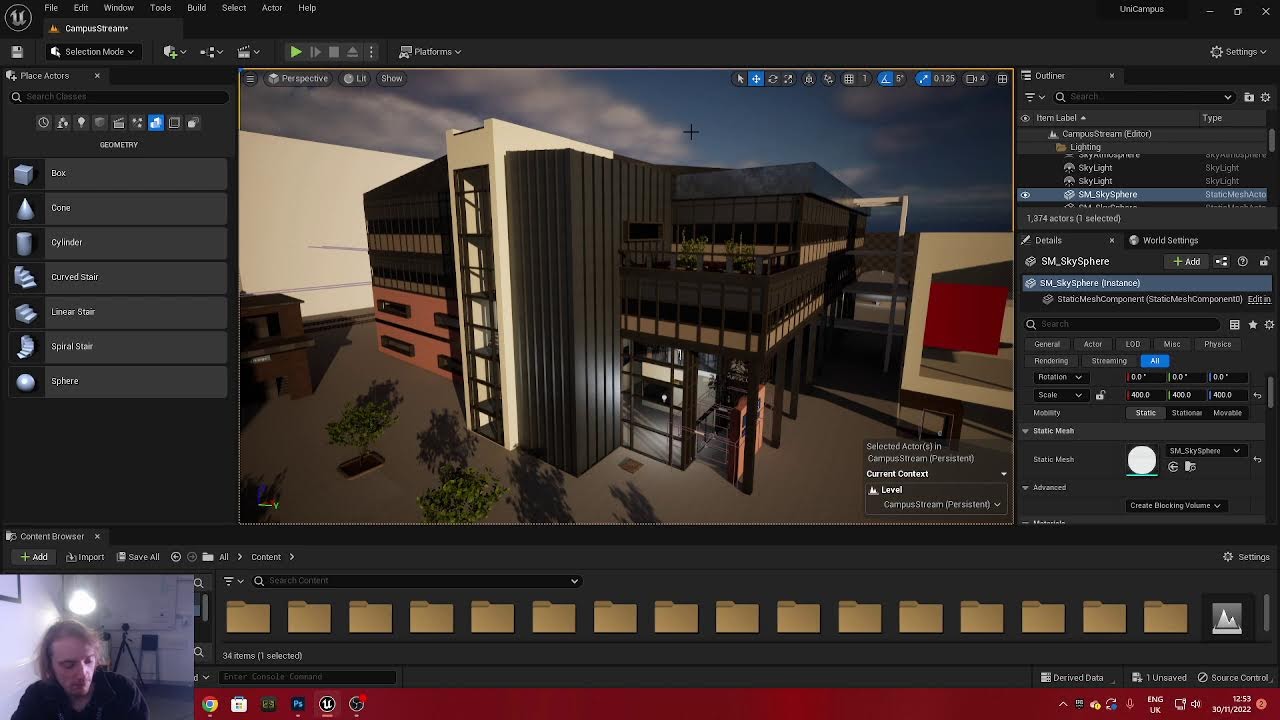Select the Cinematic clapperboard category
Viewport: 1280px width, 720px height.
pos(118,122)
